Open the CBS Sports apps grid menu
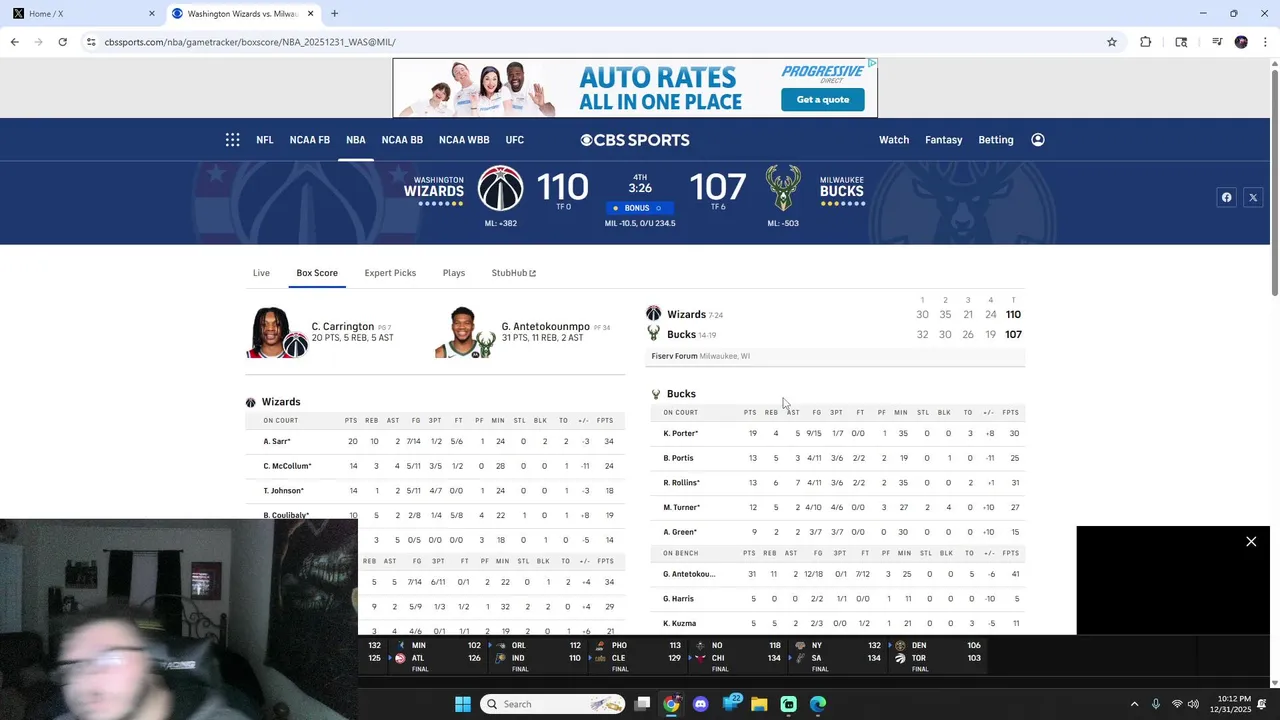1280x720 pixels. [x=232, y=140]
